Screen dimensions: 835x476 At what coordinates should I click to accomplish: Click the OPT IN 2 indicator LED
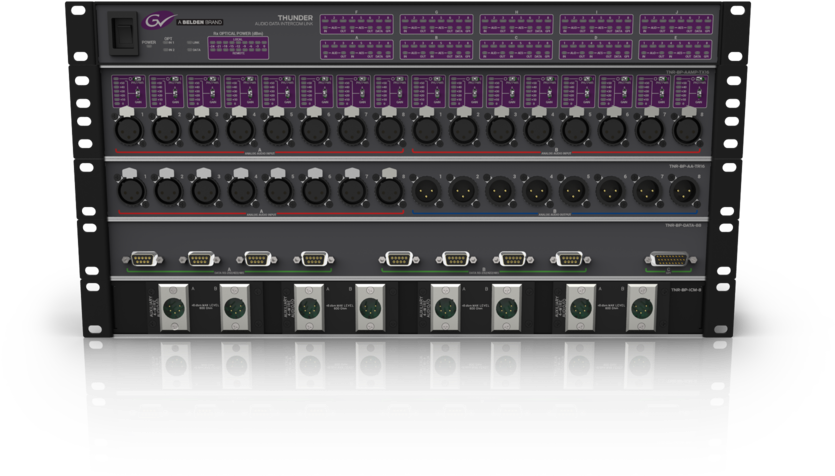coord(166,50)
